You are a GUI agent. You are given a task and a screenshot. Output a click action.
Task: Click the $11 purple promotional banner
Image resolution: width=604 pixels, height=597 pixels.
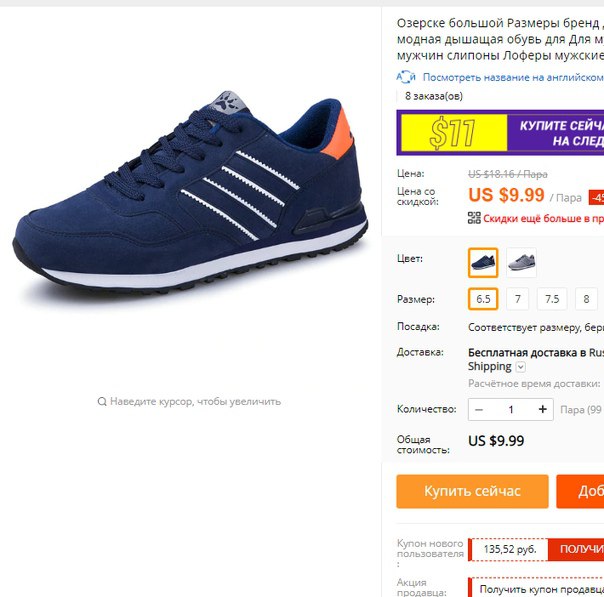pyautogui.click(x=500, y=133)
